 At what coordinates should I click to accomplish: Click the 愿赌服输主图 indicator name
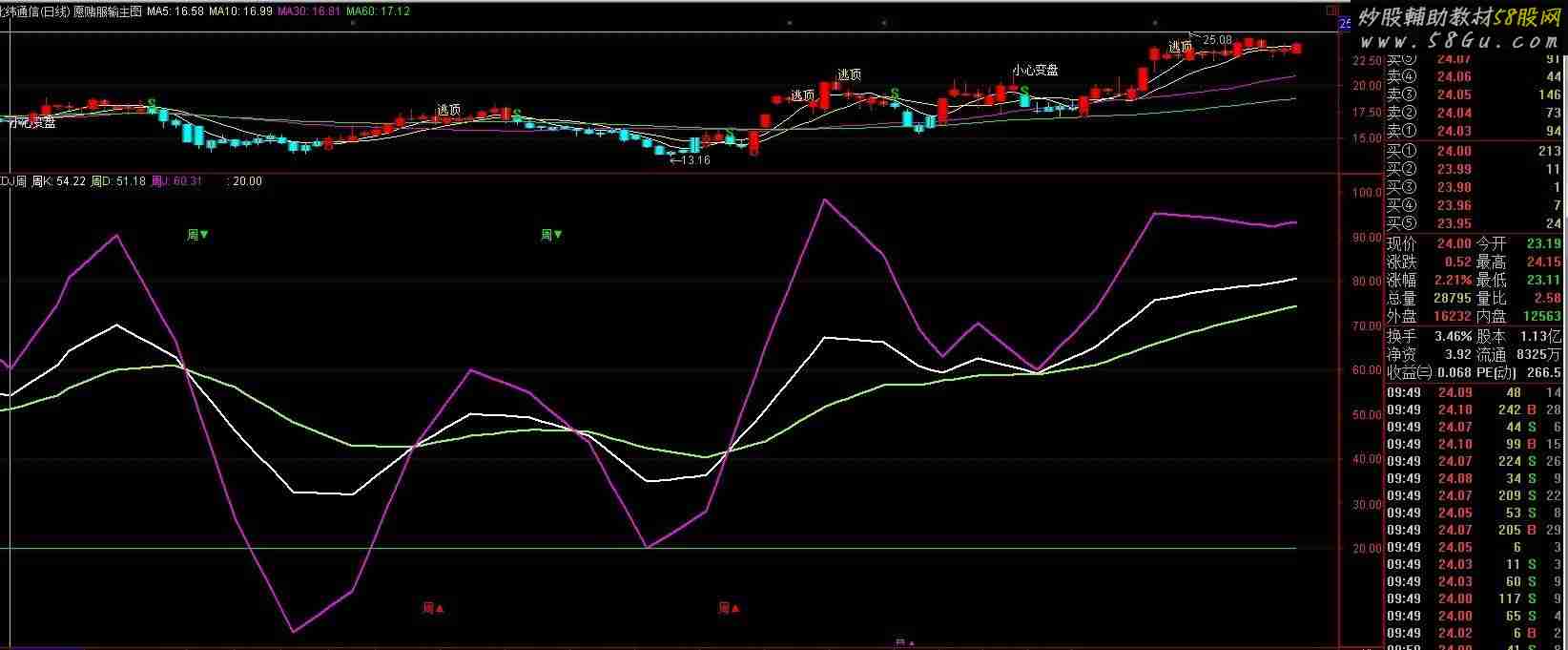107,11
